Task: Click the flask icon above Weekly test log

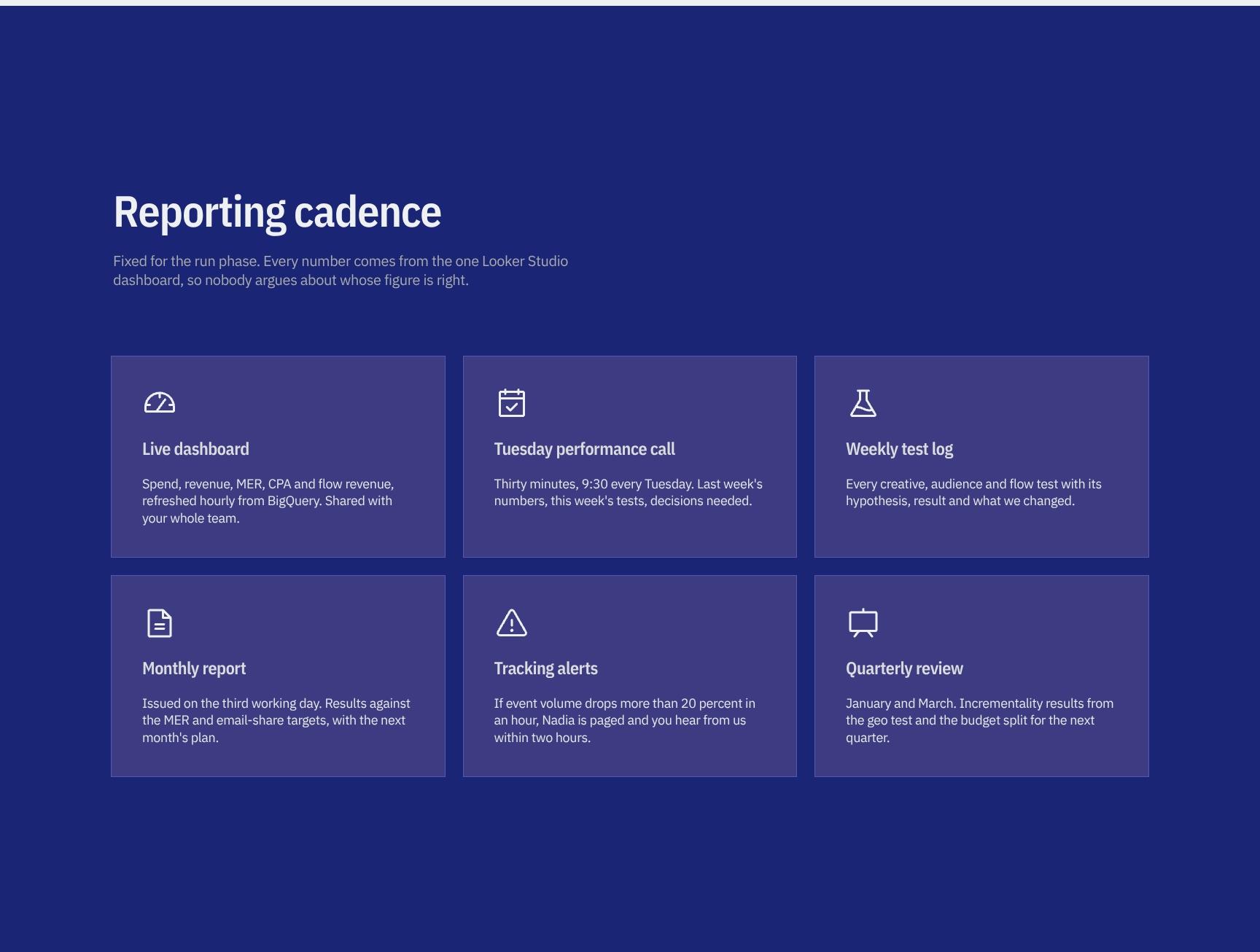Action: pos(863,402)
